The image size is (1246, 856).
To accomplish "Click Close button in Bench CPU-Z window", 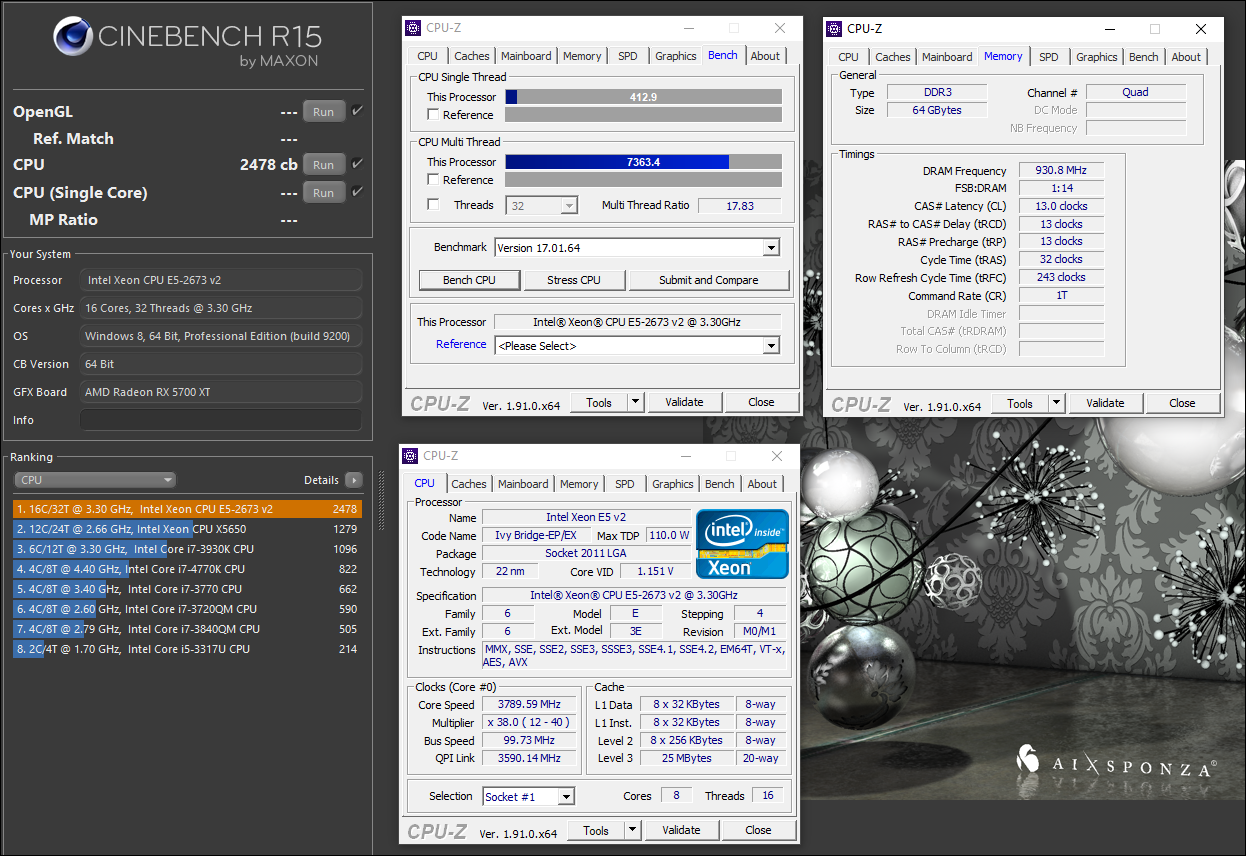I will pos(761,402).
